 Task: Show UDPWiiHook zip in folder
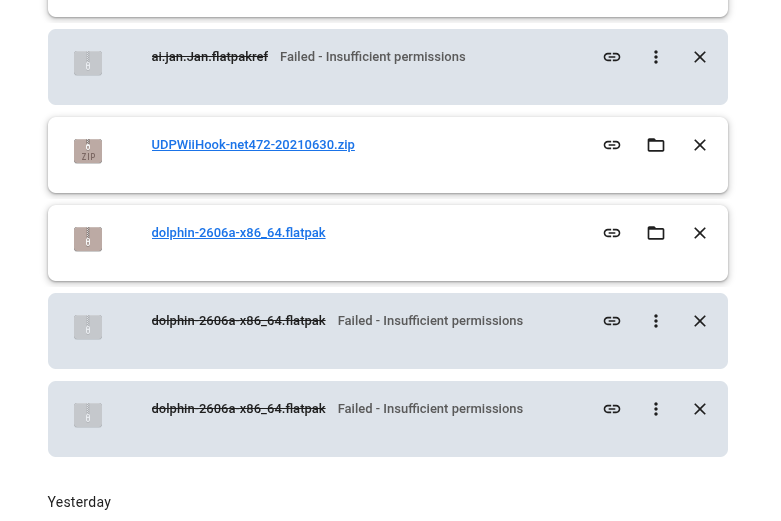point(656,145)
